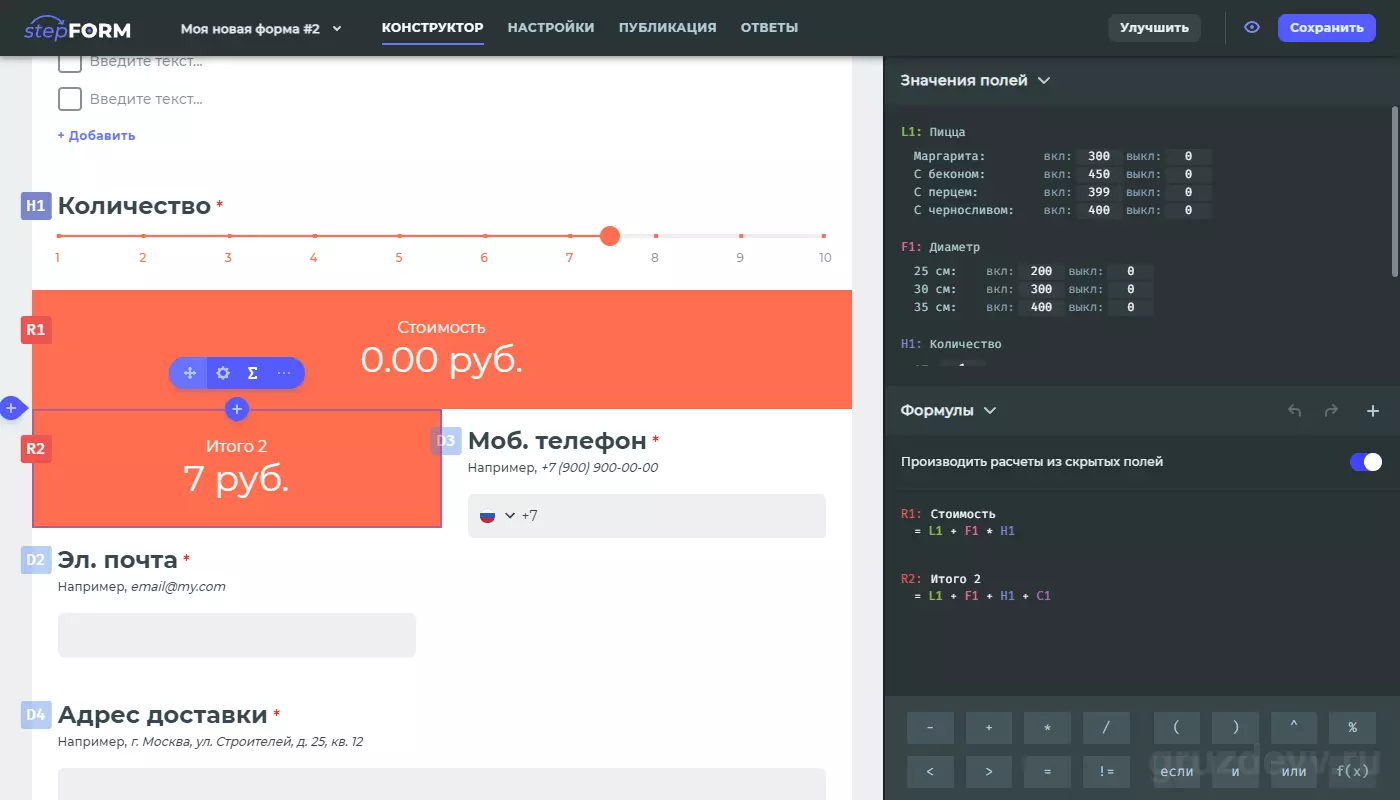Insert the not-equal operator

click(x=1106, y=771)
